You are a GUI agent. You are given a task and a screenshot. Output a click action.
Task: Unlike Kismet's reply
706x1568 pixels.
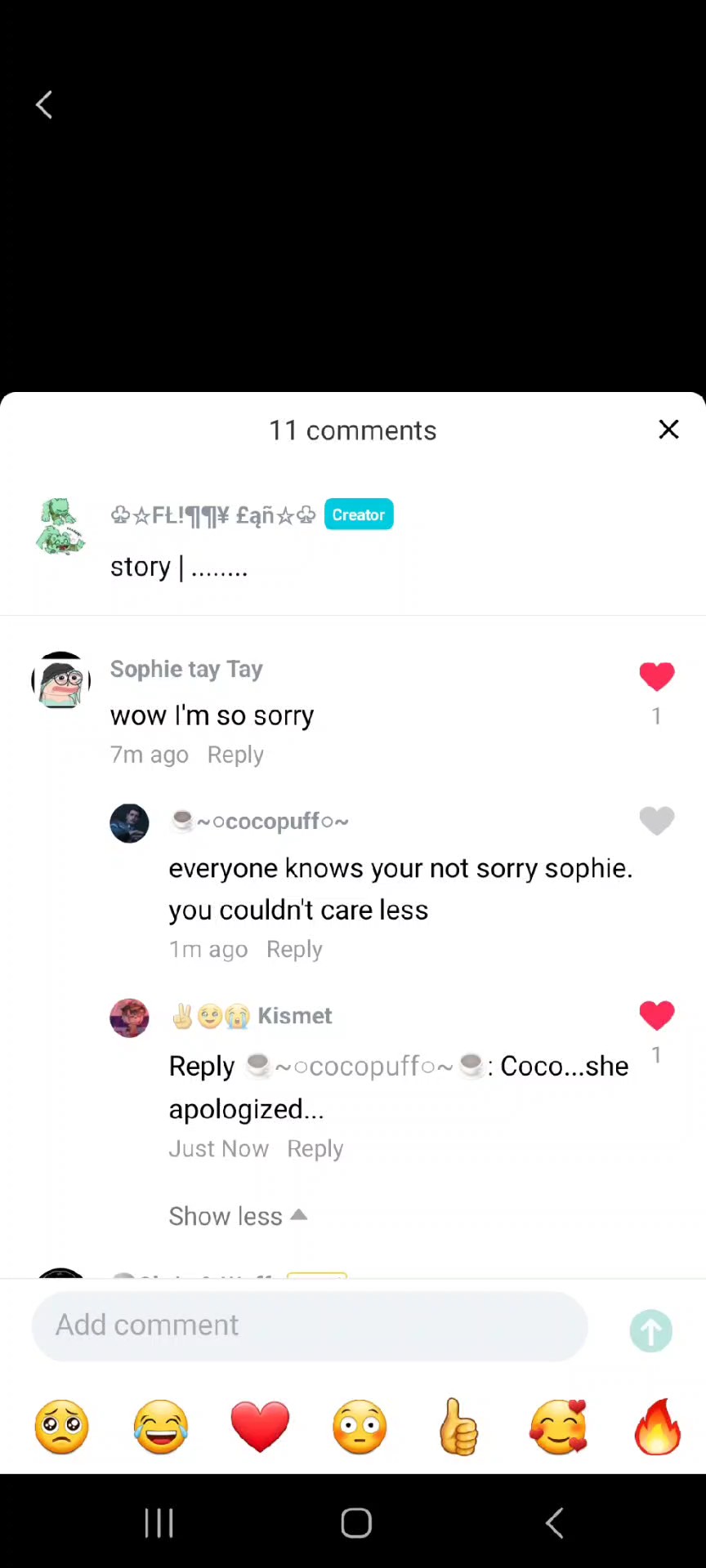pos(657,1015)
